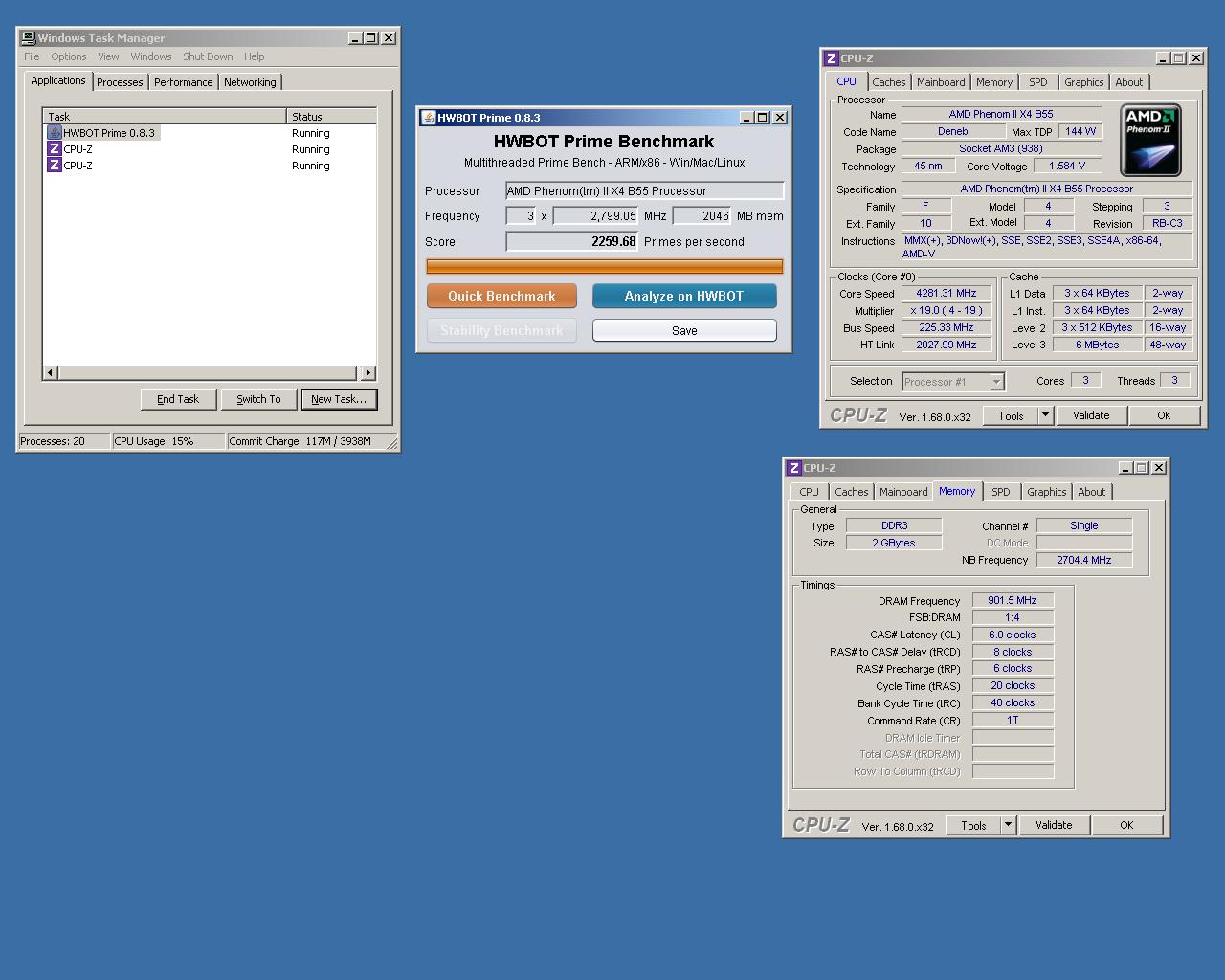Open Mainboard tab in top CPU-Z window

[941, 82]
